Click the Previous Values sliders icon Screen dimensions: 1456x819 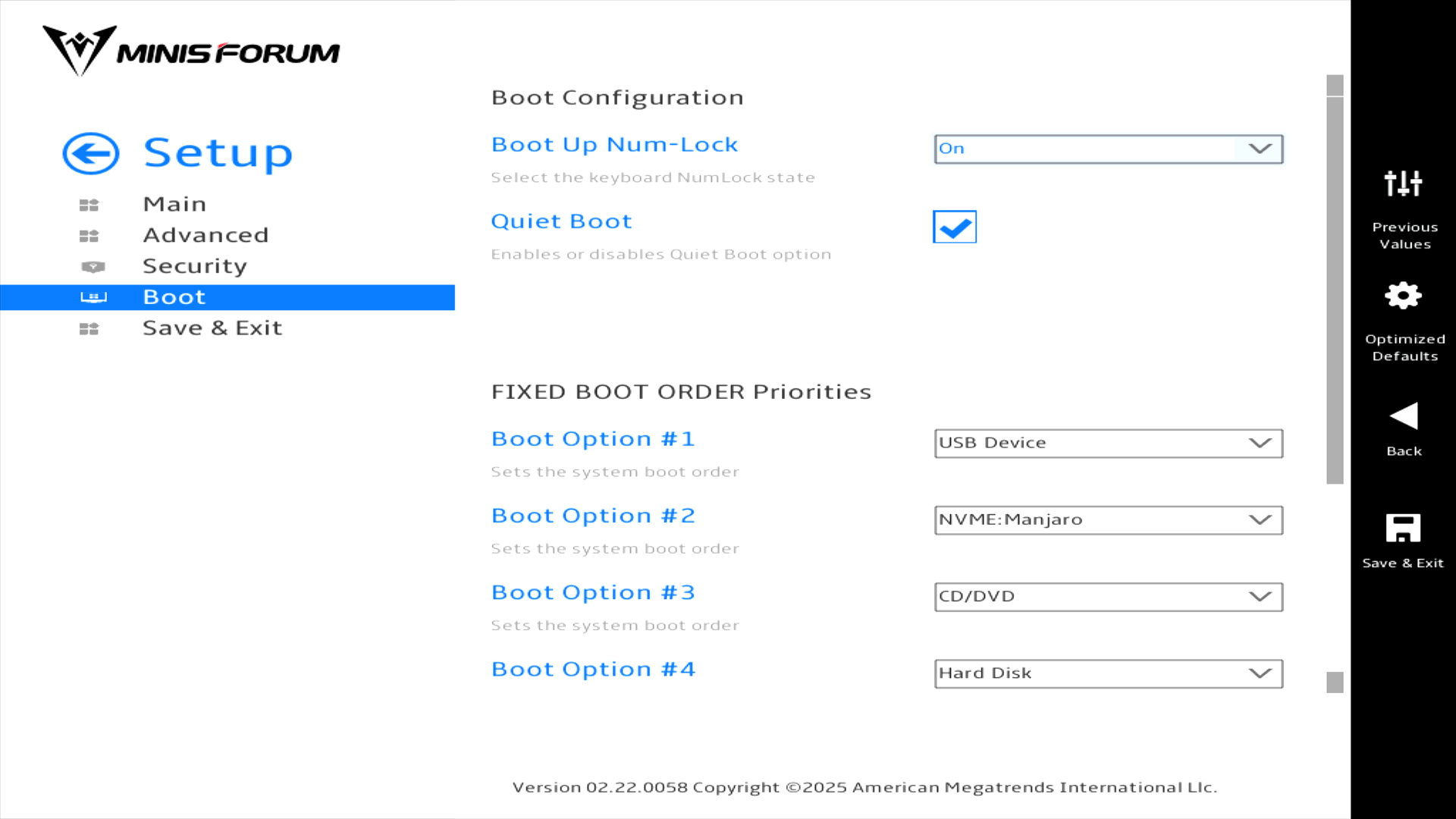click(x=1403, y=184)
